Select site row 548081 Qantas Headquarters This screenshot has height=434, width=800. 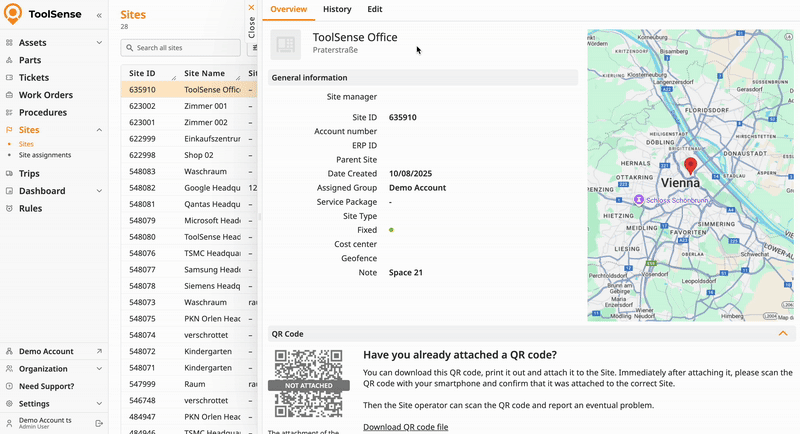(x=189, y=204)
